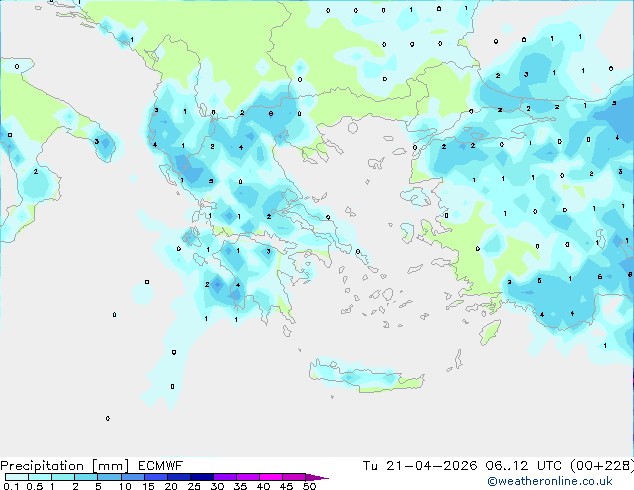The image size is (634, 490).
Task: Click the Rhodes island outline
Action: 490,332
